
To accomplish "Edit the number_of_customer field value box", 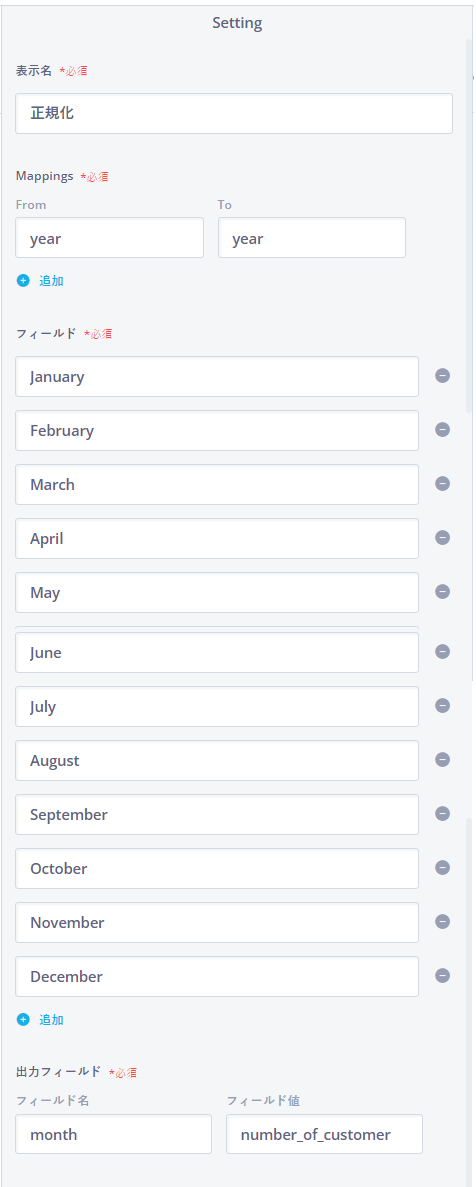I will coord(324,1134).
